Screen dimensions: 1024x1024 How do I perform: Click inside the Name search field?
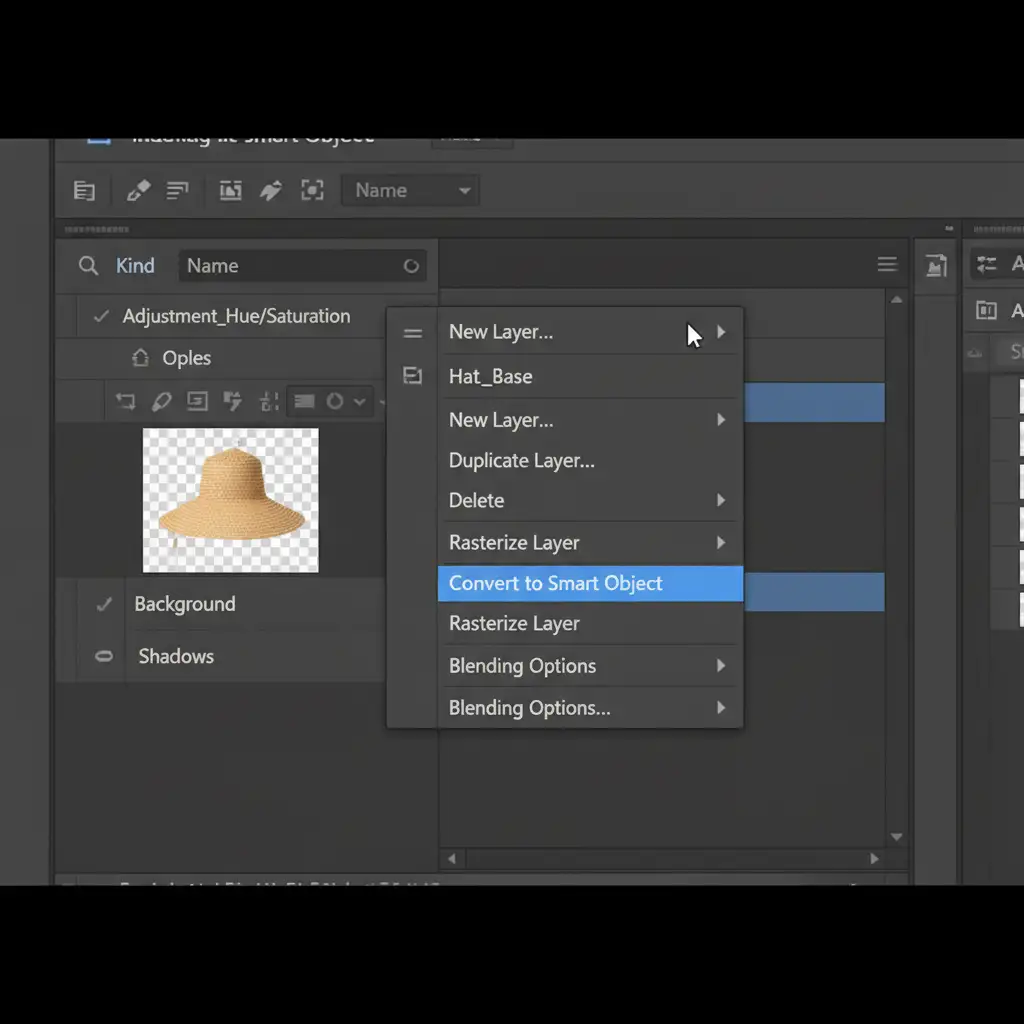290,266
